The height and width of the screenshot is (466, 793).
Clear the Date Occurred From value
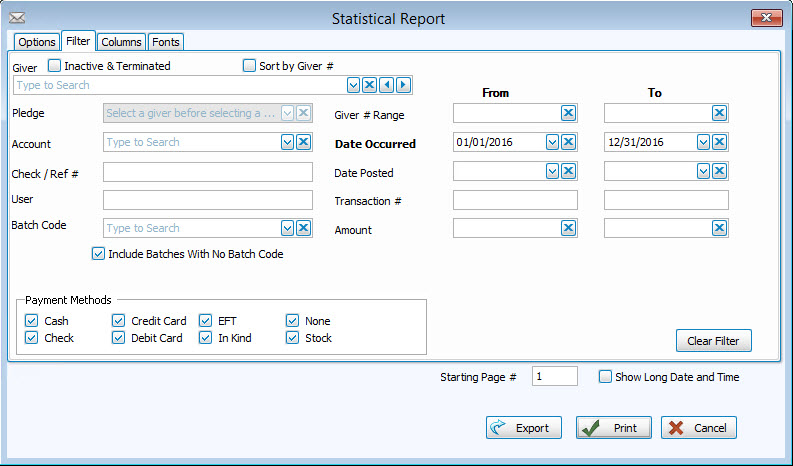[568, 142]
